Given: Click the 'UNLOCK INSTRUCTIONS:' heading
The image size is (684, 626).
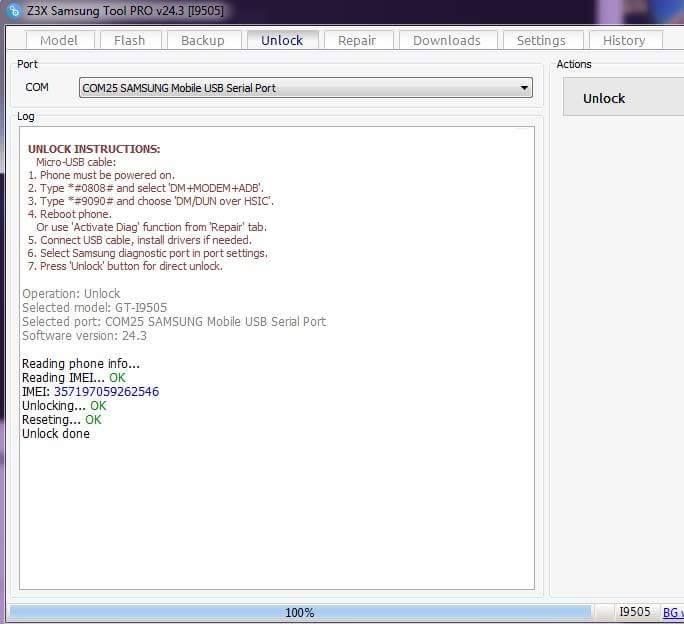Looking at the screenshot, I should click(94, 149).
